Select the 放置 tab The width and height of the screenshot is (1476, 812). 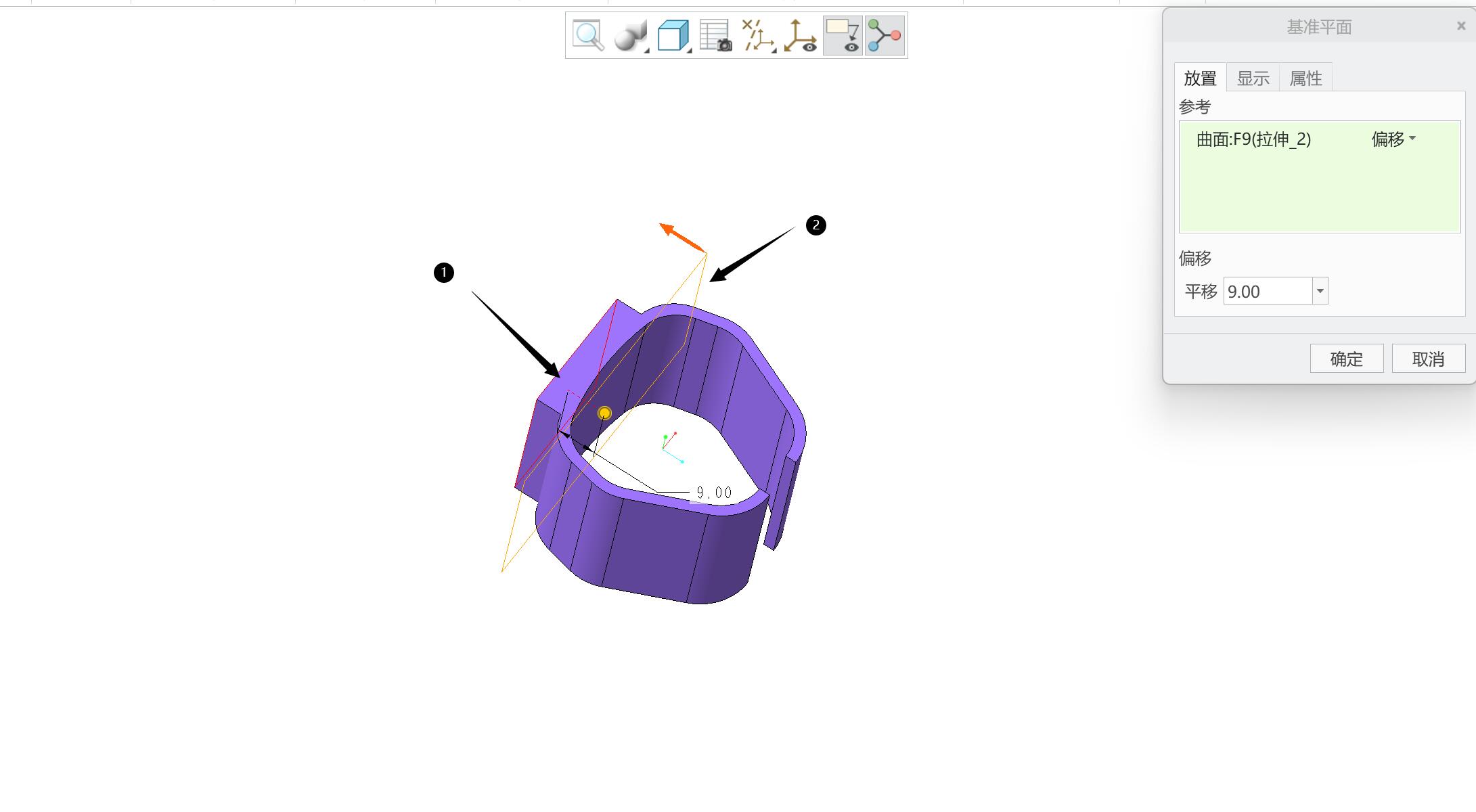tap(1200, 78)
